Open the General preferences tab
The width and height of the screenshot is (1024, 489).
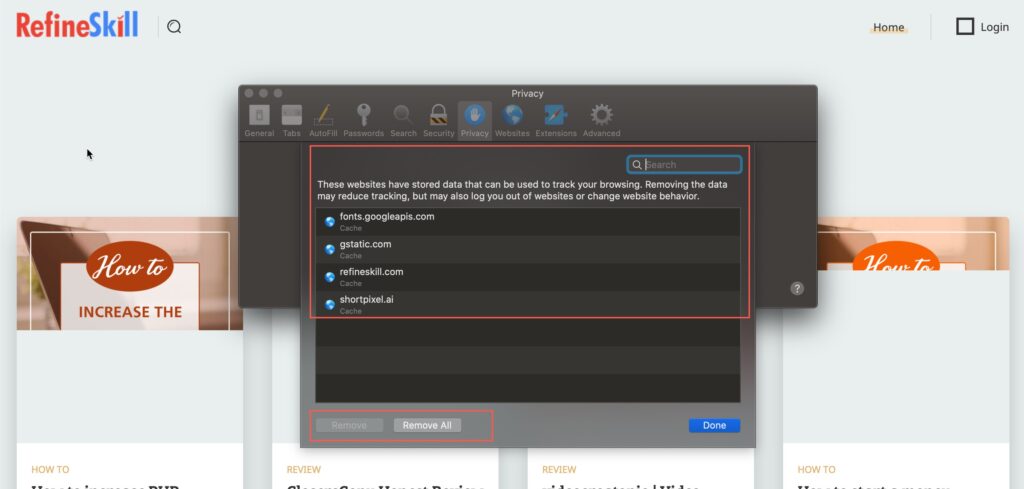click(259, 121)
